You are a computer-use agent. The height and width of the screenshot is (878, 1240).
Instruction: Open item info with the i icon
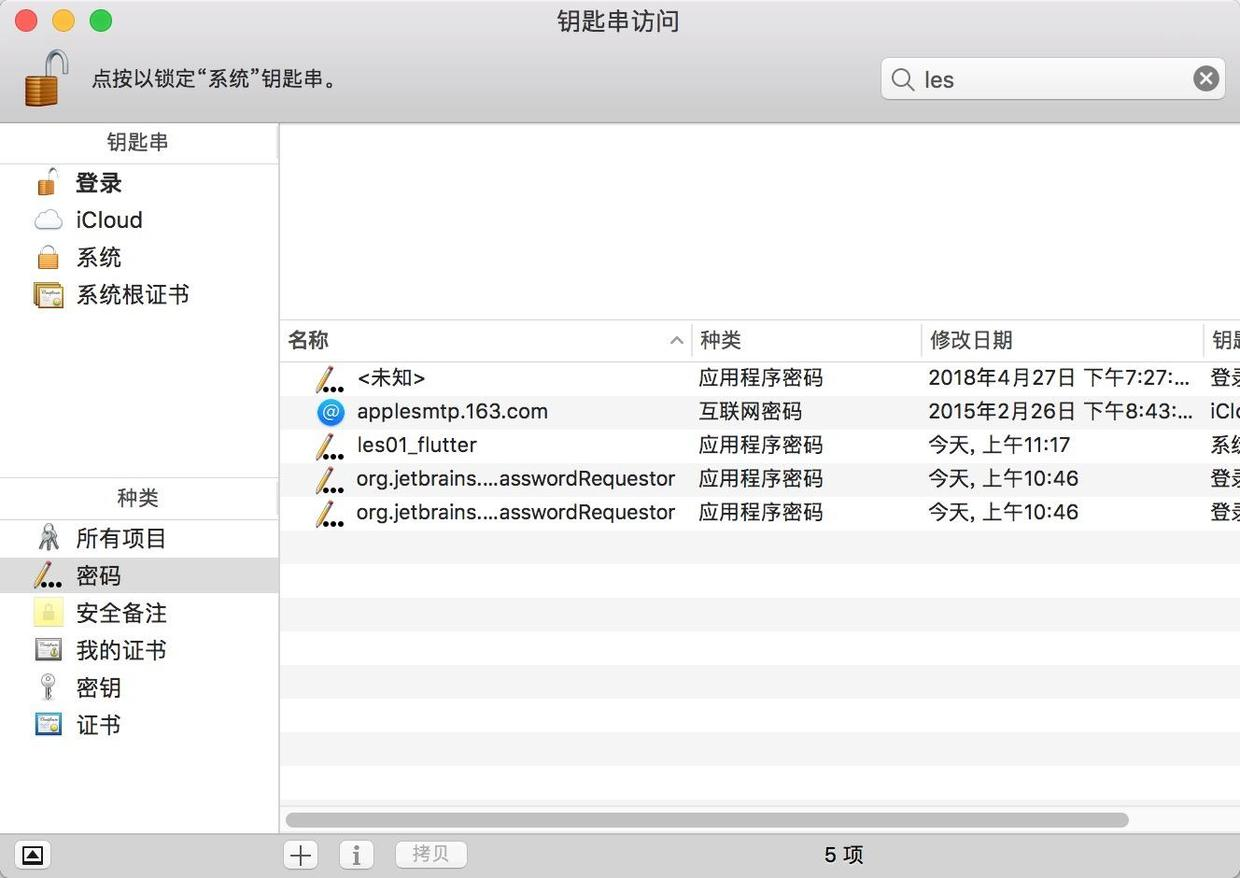click(x=356, y=854)
